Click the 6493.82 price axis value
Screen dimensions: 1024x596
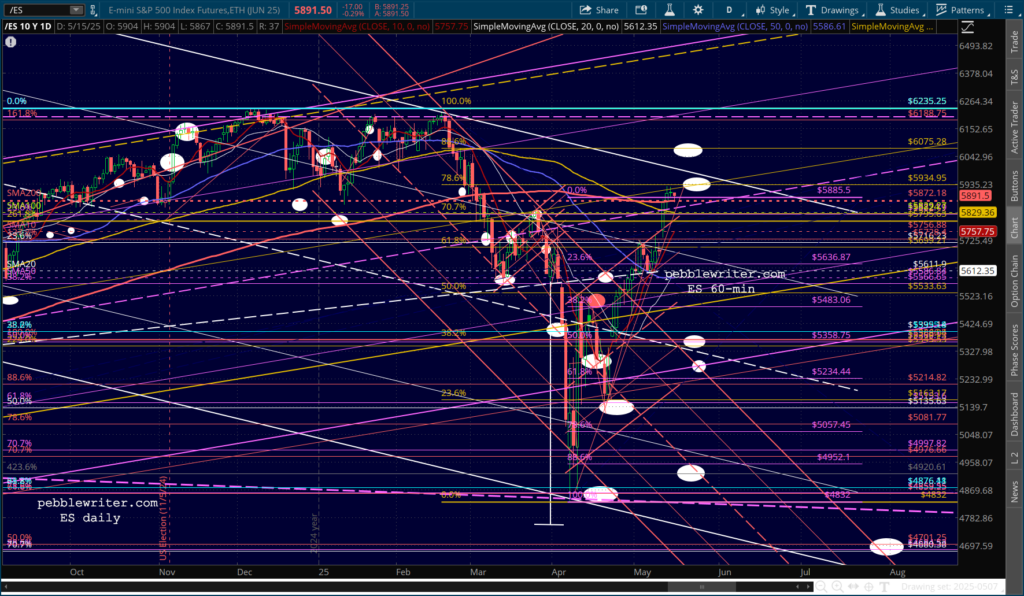click(x=976, y=46)
